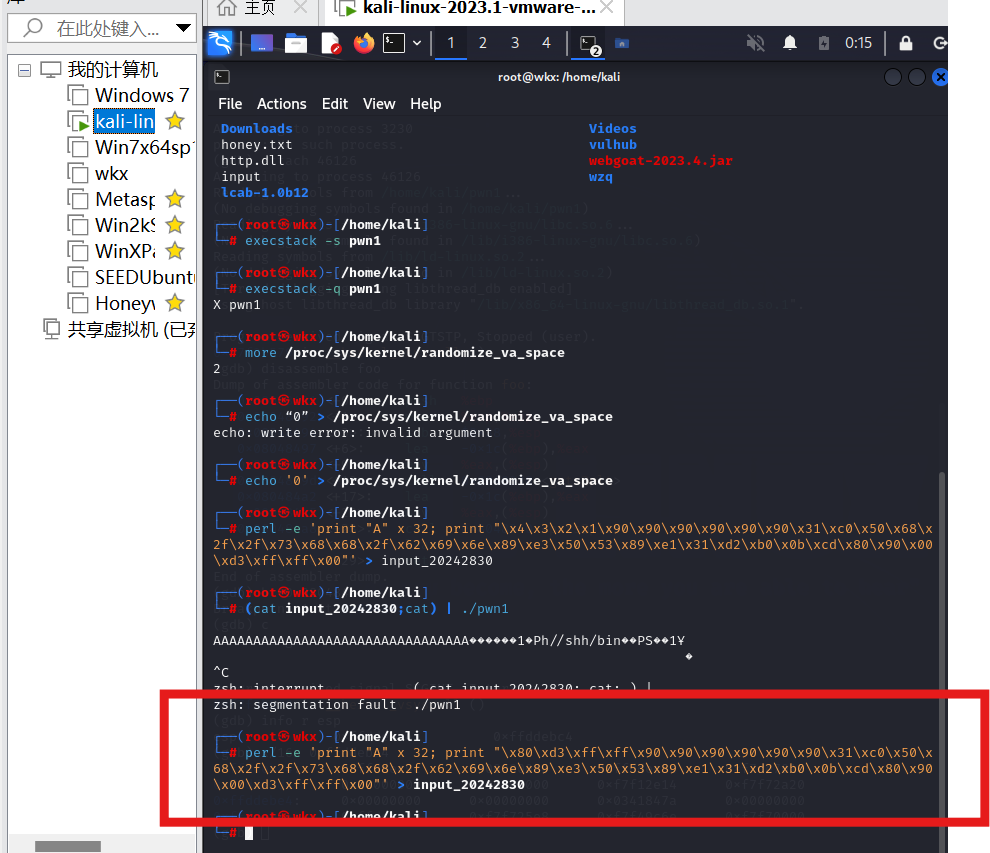Select the wkx virtual machine
The image size is (990, 853).
click(x=111, y=174)
